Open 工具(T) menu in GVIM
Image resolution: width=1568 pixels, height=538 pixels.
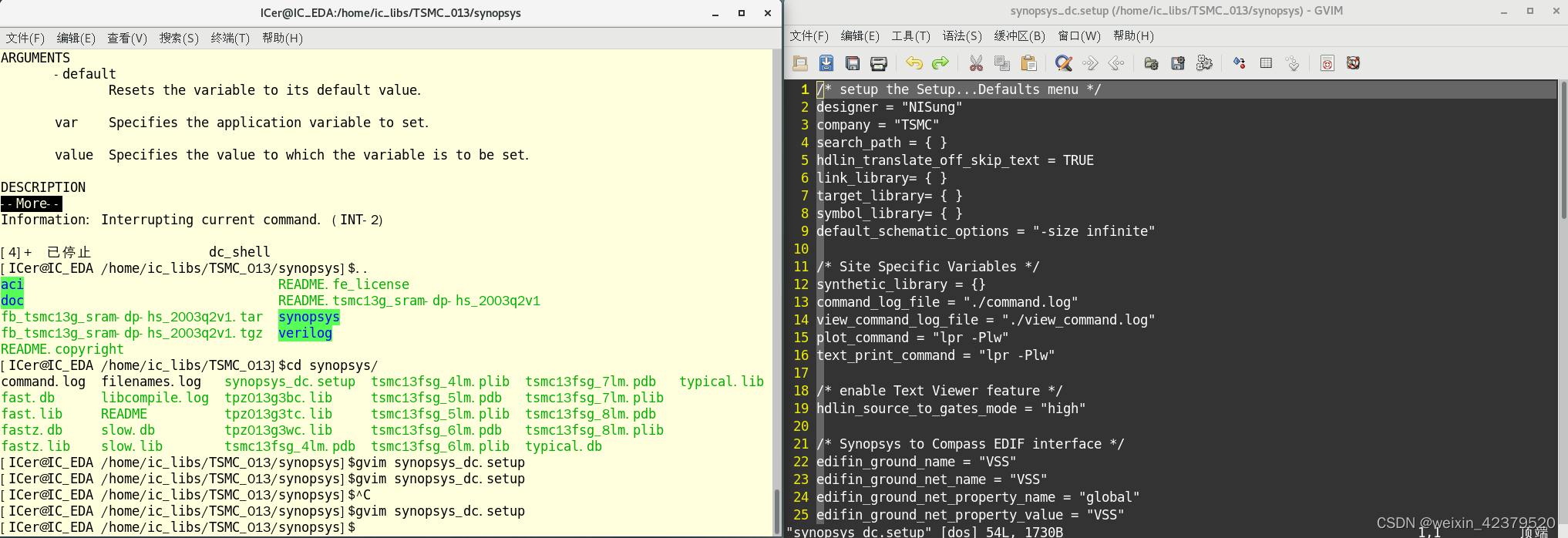tap(911, 36)
